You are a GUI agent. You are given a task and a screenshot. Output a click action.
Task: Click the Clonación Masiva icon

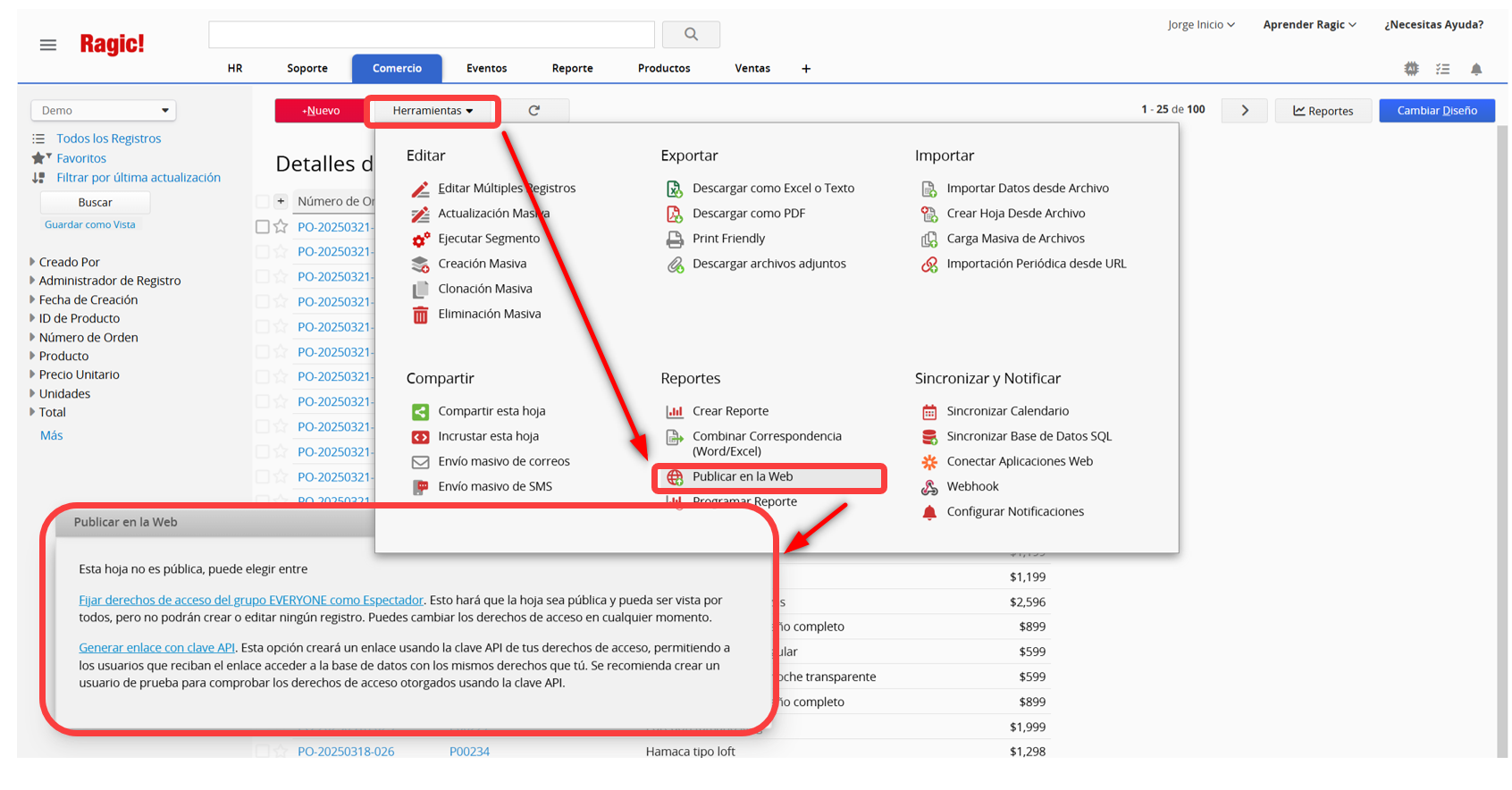pos(420,289)
